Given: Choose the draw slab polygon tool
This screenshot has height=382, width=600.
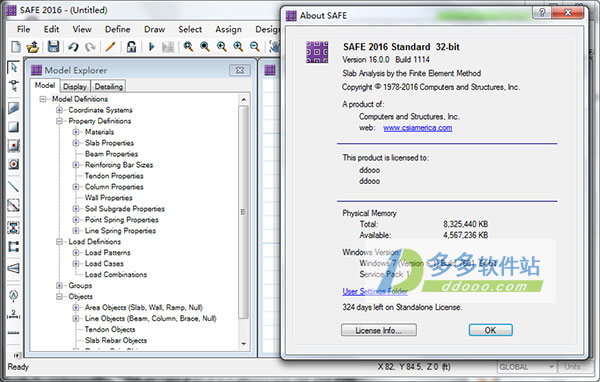Looking at the screenshot, I should click(x=14, y=108).
